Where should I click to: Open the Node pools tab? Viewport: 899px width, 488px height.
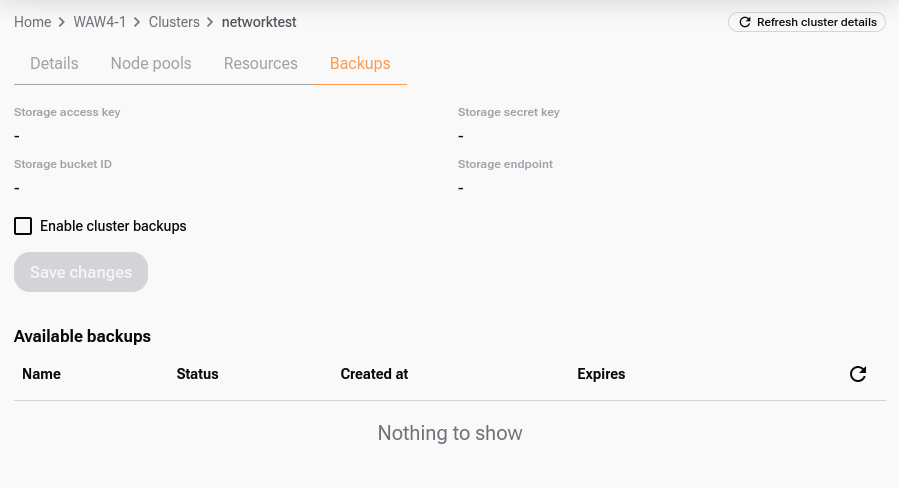pyautogui.click(x=151, y=63)
